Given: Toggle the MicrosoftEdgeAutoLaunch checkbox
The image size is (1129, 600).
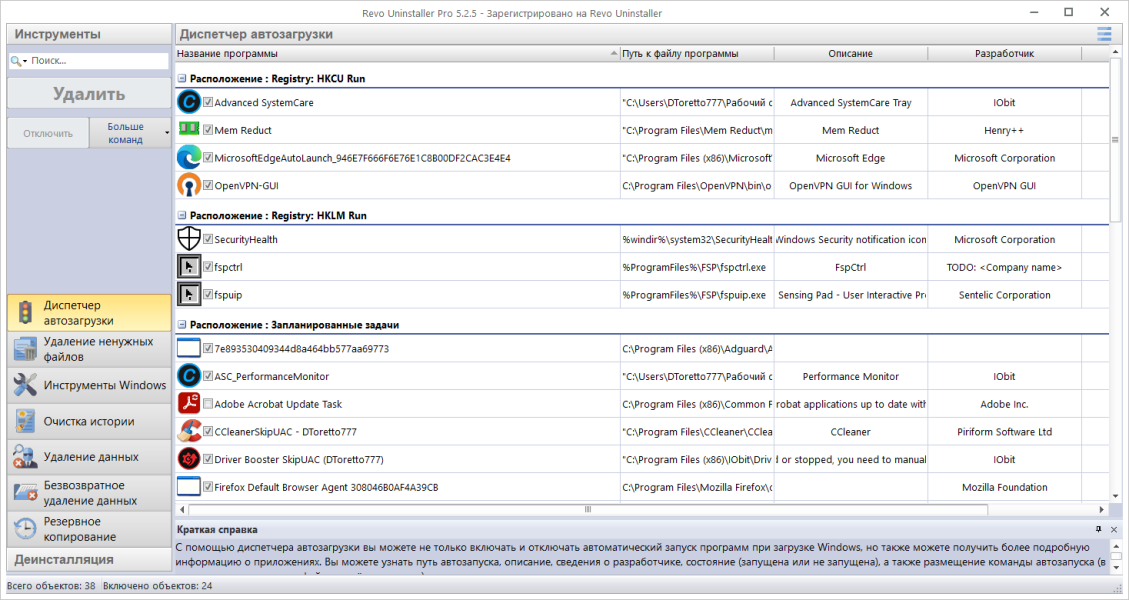Looking at the screenshot, I should [x=208, y=157].
